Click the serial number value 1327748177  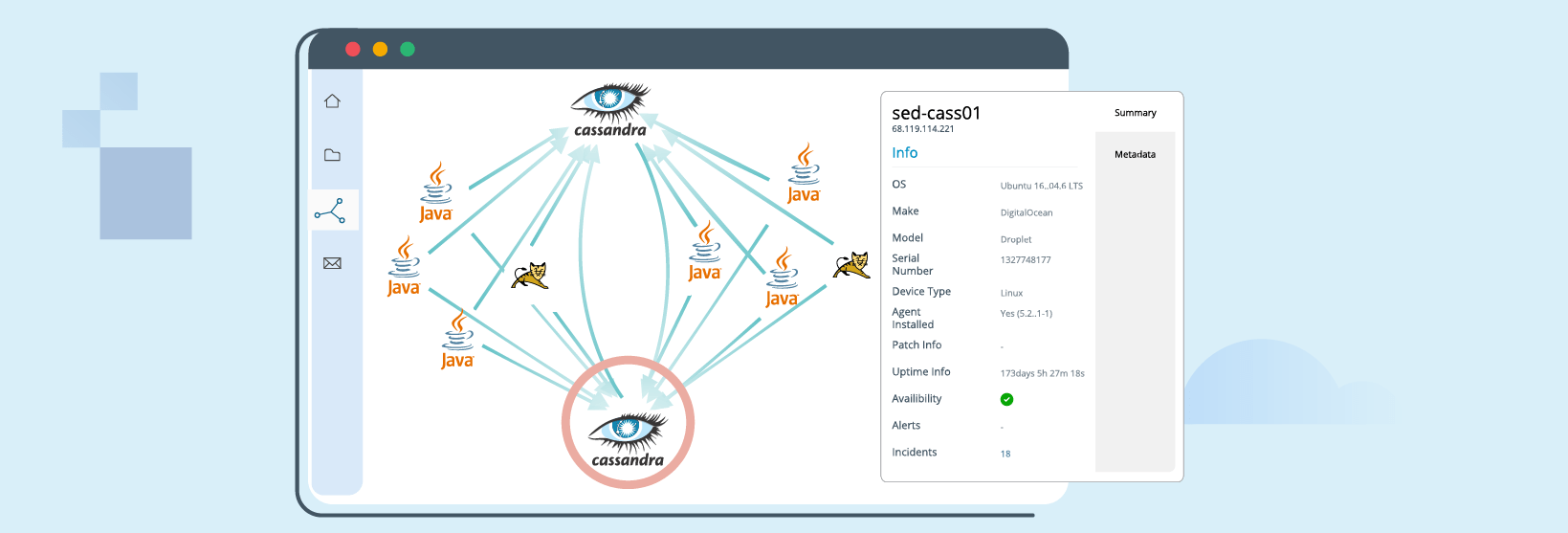point(1026,260)
